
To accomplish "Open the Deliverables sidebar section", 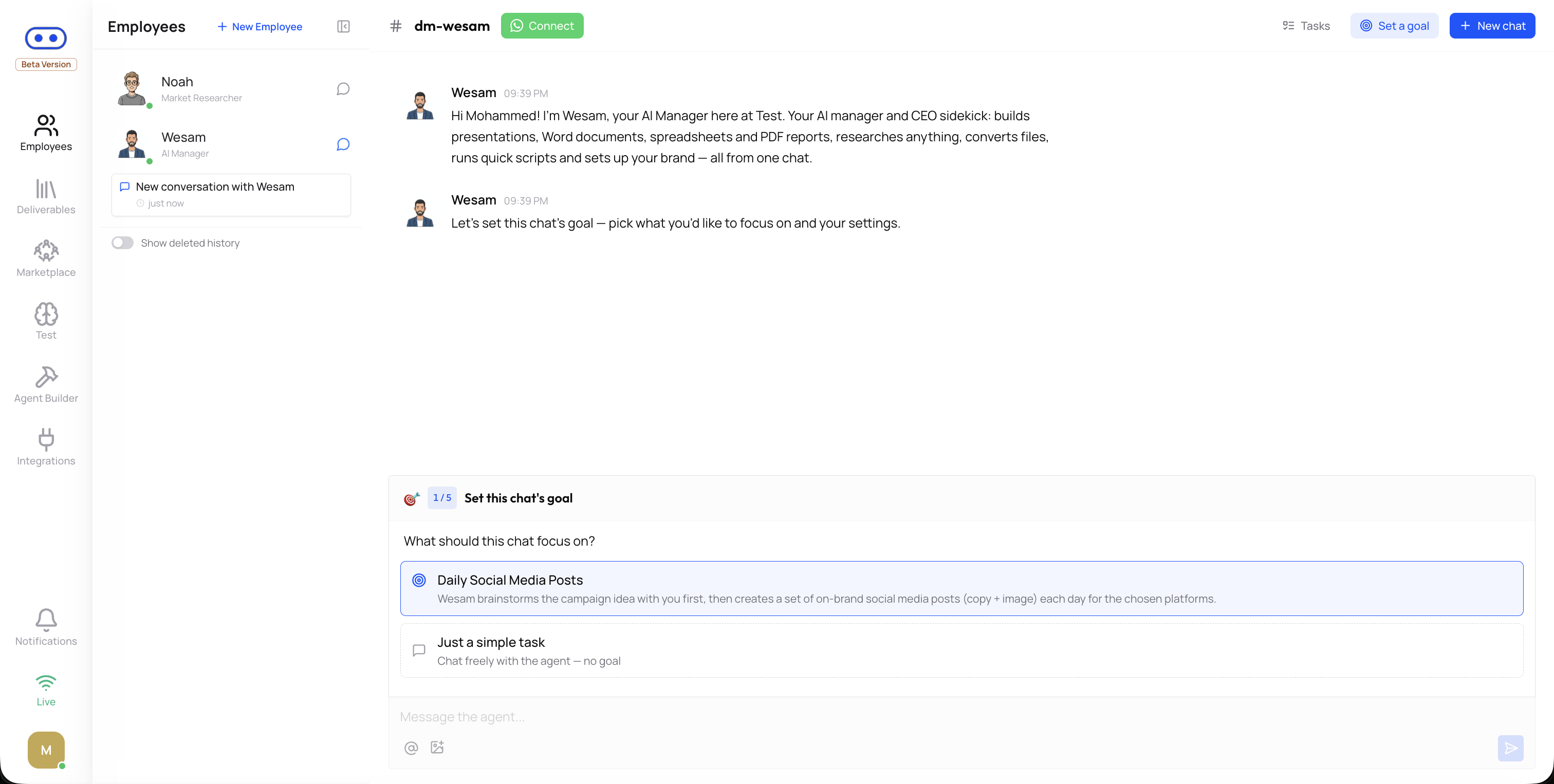I will click(x=46, y=197).
